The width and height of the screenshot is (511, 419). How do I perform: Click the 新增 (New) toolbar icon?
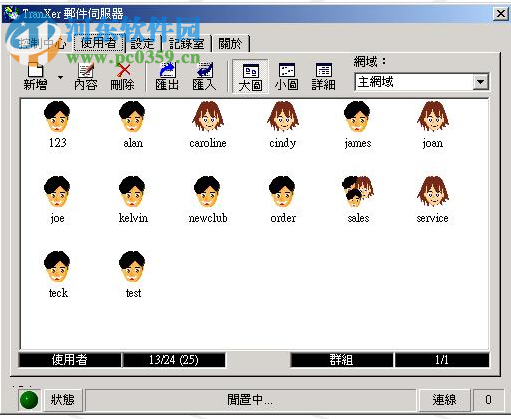(35, 76)
